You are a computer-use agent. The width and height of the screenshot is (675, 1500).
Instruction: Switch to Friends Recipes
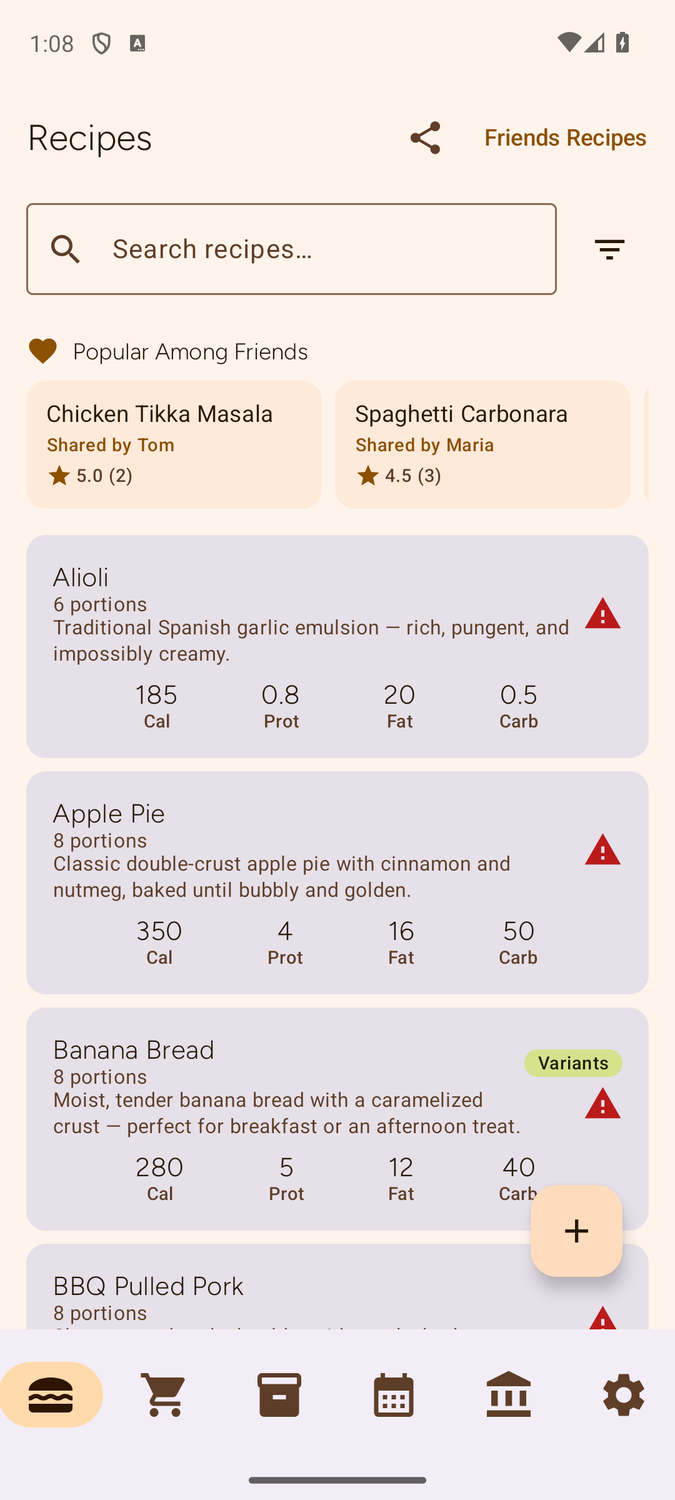tap(565, 137)
